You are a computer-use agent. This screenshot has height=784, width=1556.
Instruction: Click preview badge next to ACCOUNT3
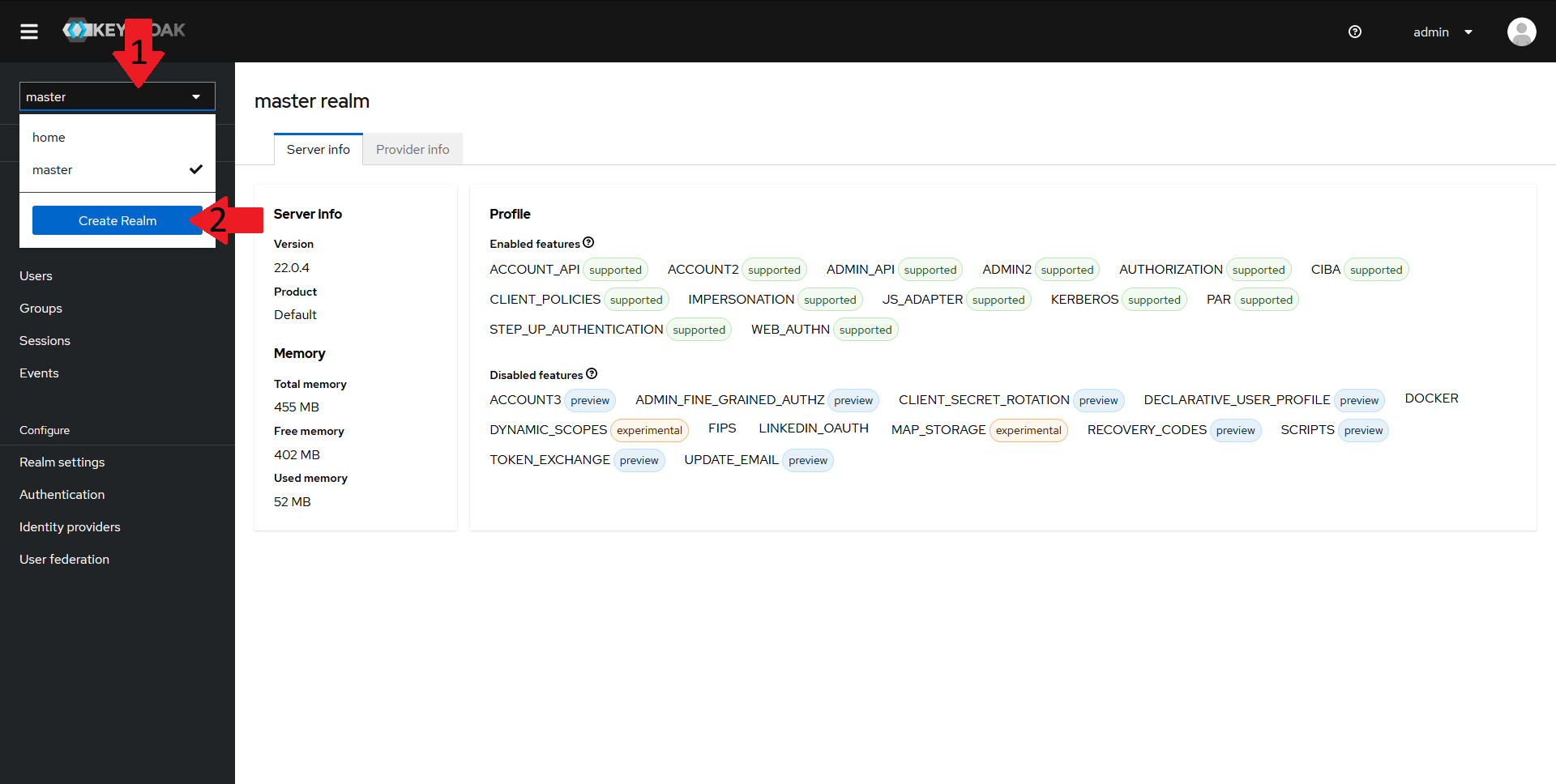coord(590,400)
